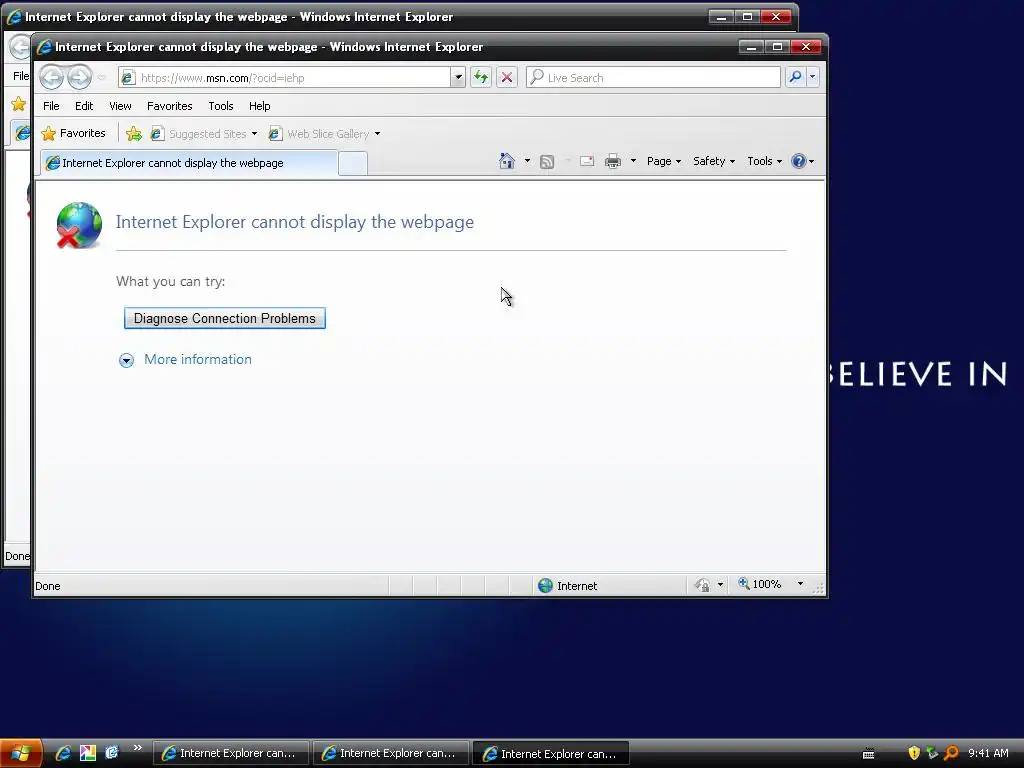Expand the Quick Launch overflow chevron
1024x768 pixels.
(137, 748)
